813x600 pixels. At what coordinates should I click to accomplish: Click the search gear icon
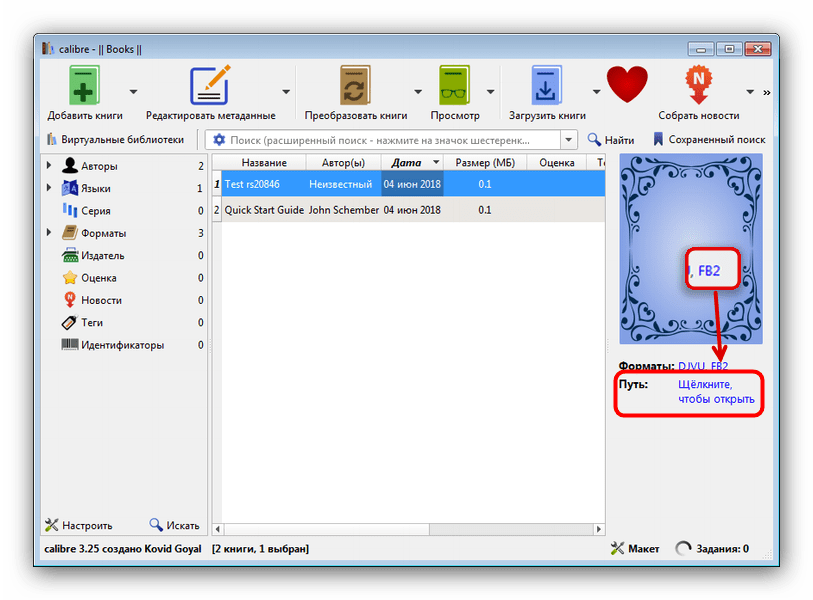pyautogui.click(x=219, y=140)
